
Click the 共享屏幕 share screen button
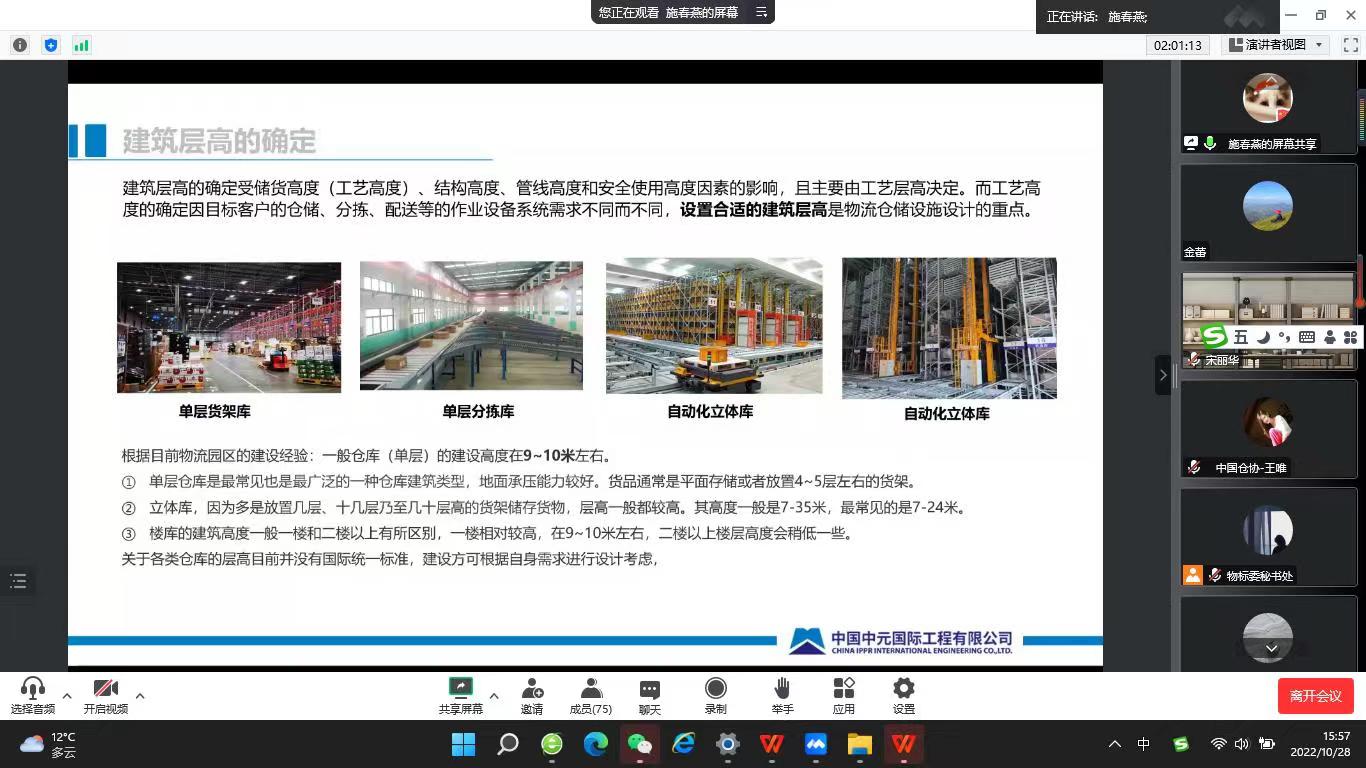[x=460, y=695]
